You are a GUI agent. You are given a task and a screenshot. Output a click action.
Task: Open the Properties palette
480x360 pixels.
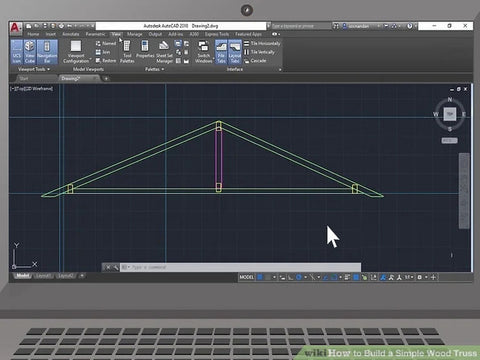coord(145,49)
